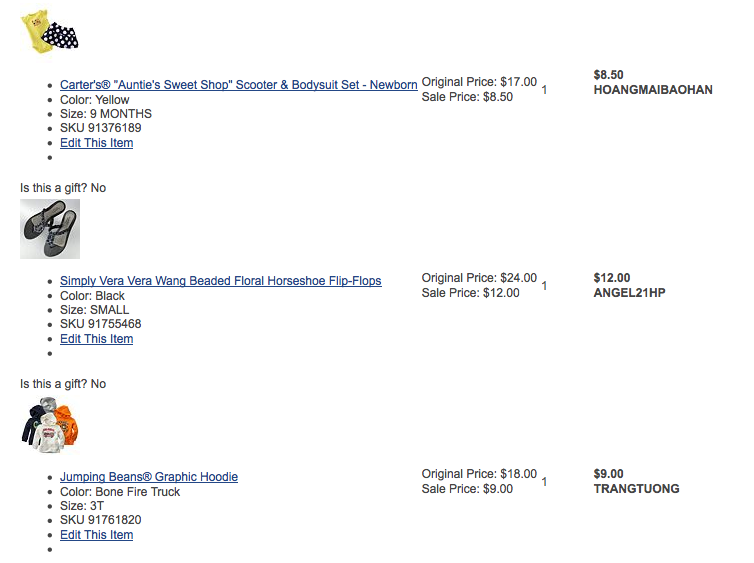This screenshot has height=563, width=754.
Task: Click Color: Bone Fire Truck text
Action: (x=120, y=492)
